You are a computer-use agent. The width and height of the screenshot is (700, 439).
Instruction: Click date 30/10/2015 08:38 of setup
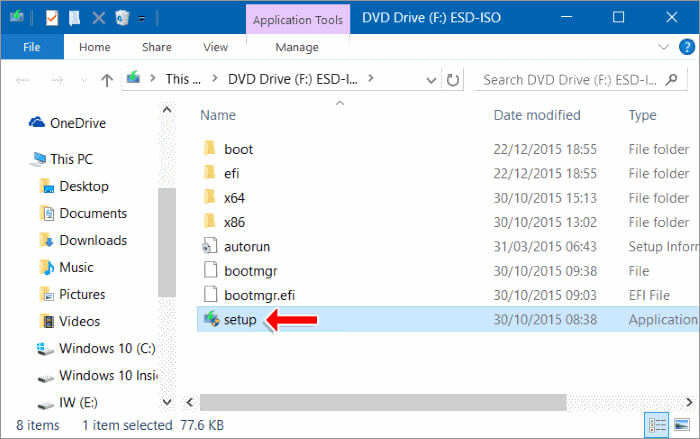tap(545, 319)
